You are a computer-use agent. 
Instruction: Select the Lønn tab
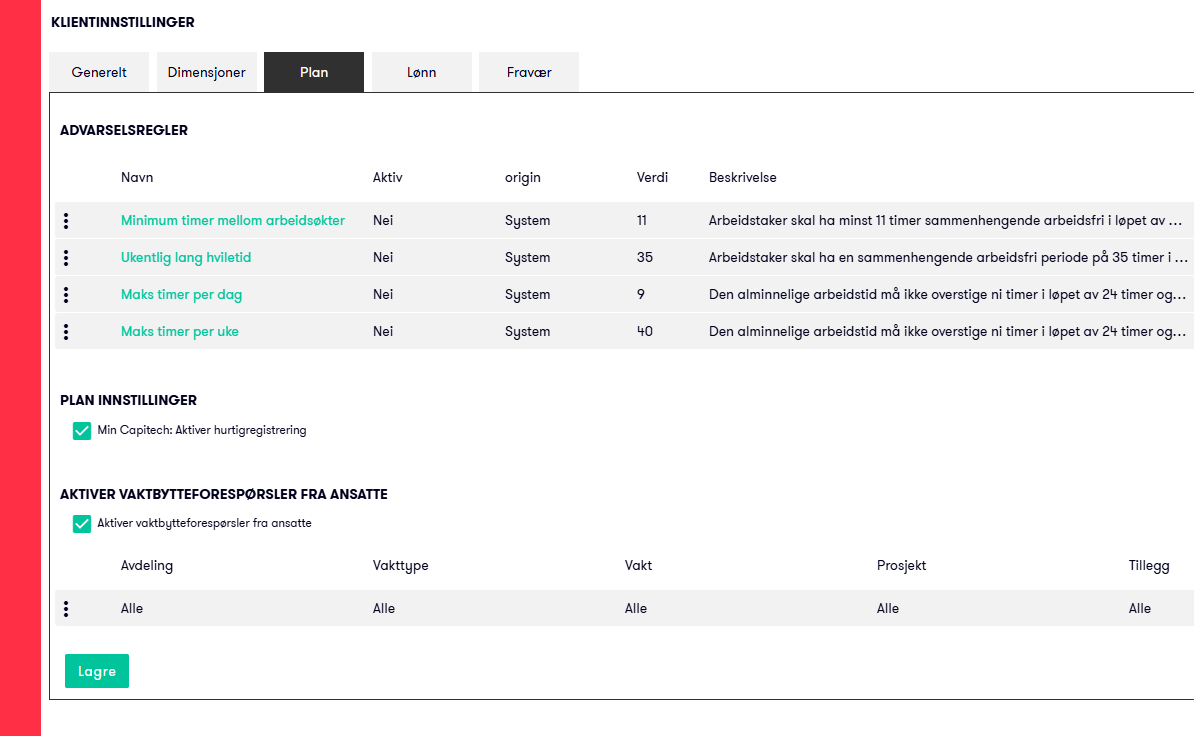(x=421, y=72)
